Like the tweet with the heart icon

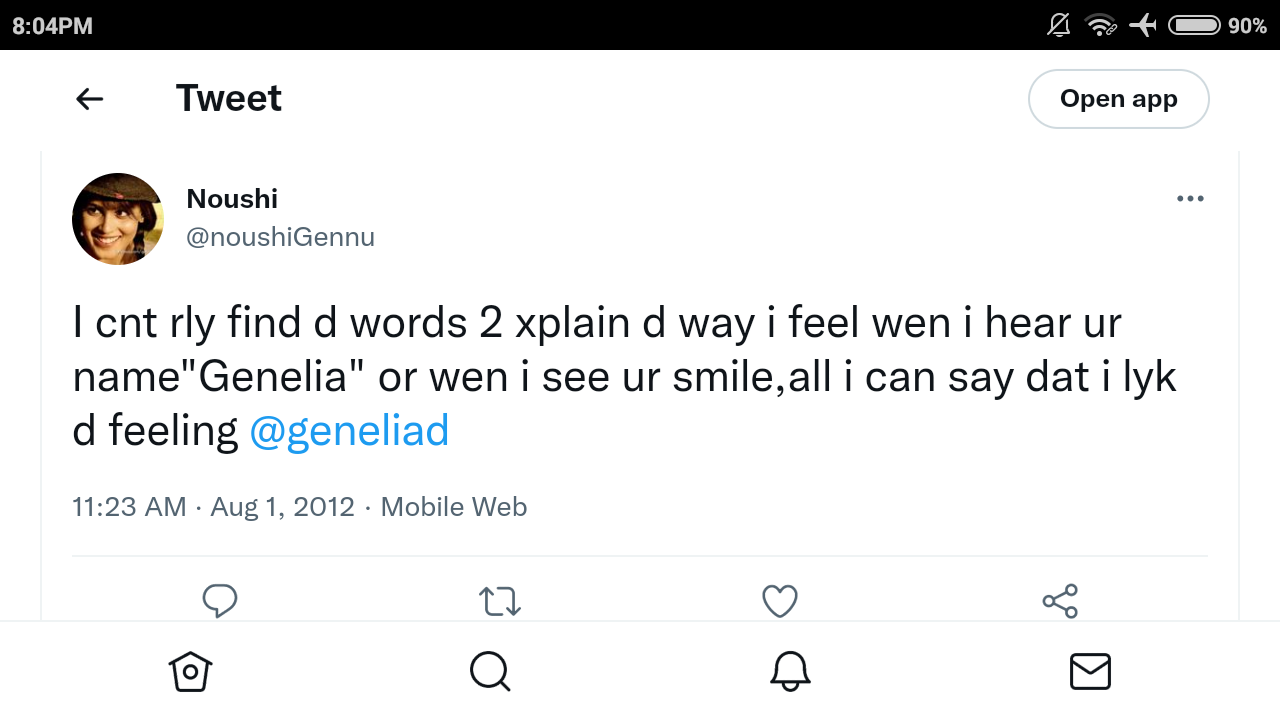780,601
